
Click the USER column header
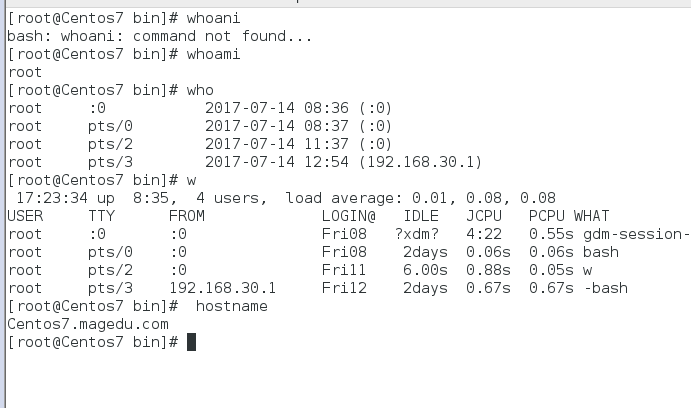(25, 216)
